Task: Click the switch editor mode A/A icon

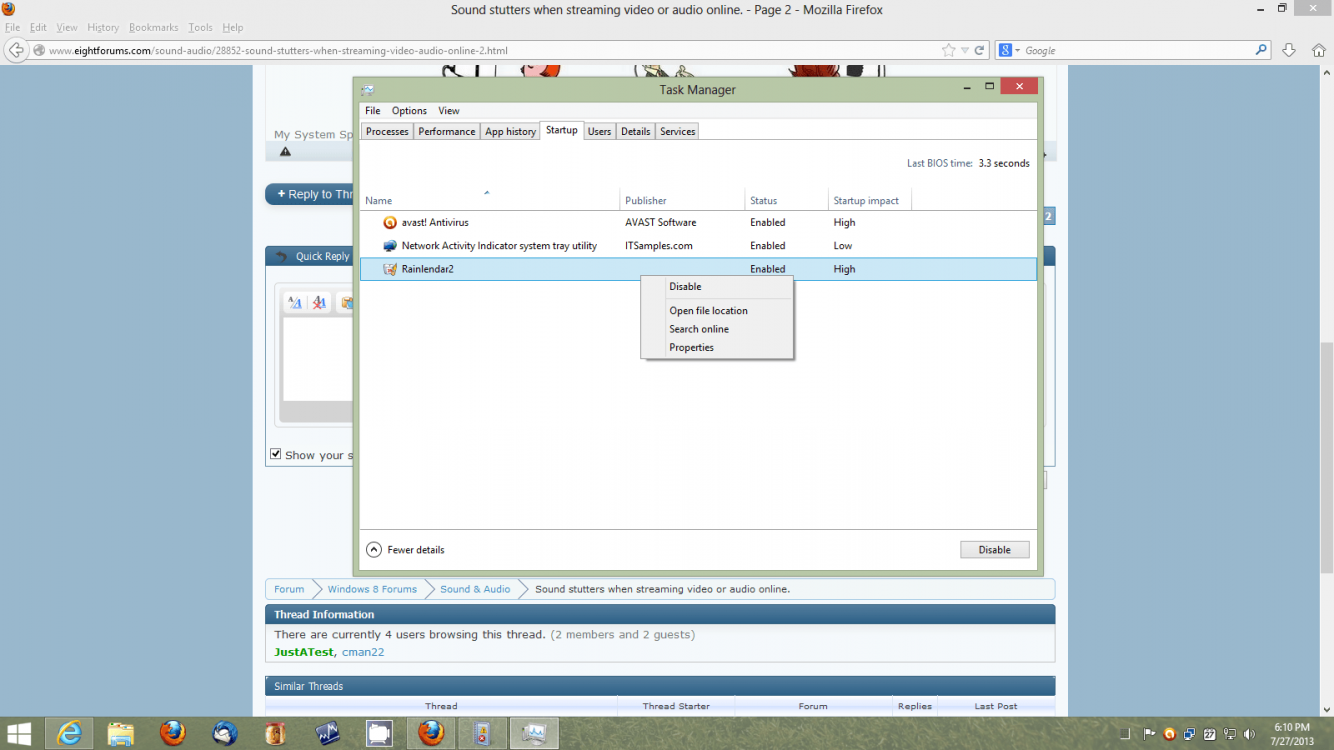Action: (295, 302)
